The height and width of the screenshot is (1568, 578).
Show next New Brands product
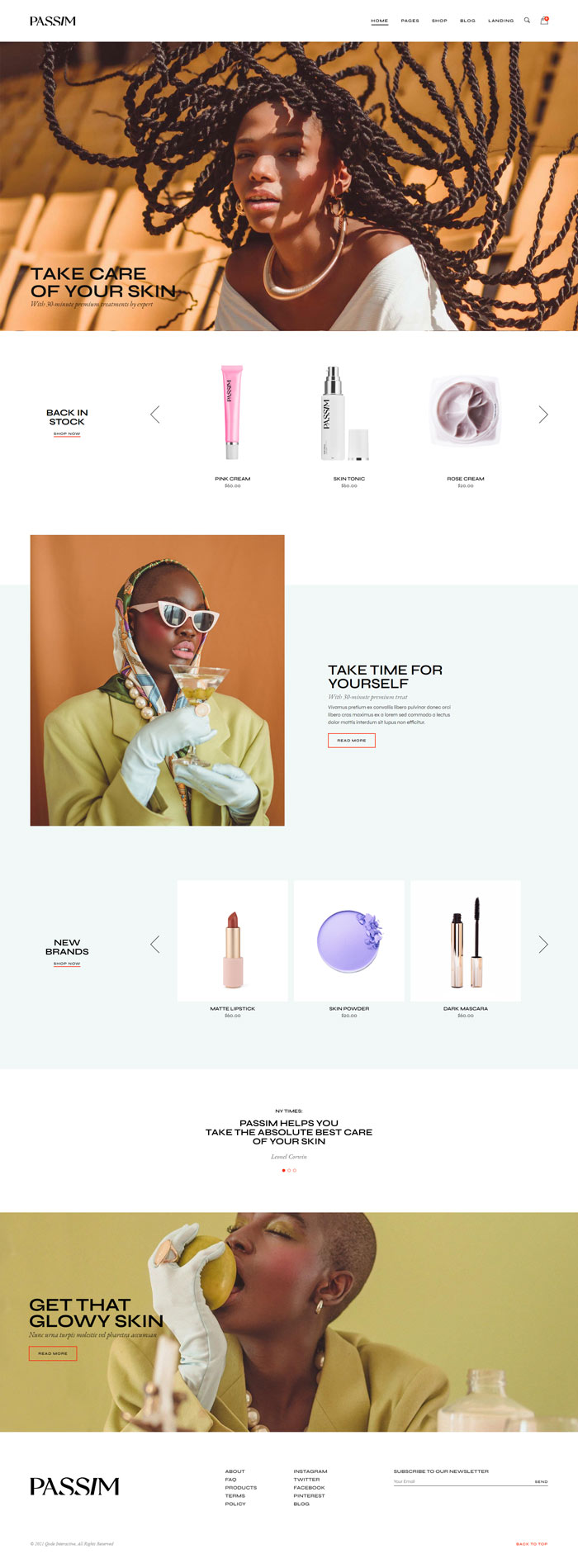point(543,944)
